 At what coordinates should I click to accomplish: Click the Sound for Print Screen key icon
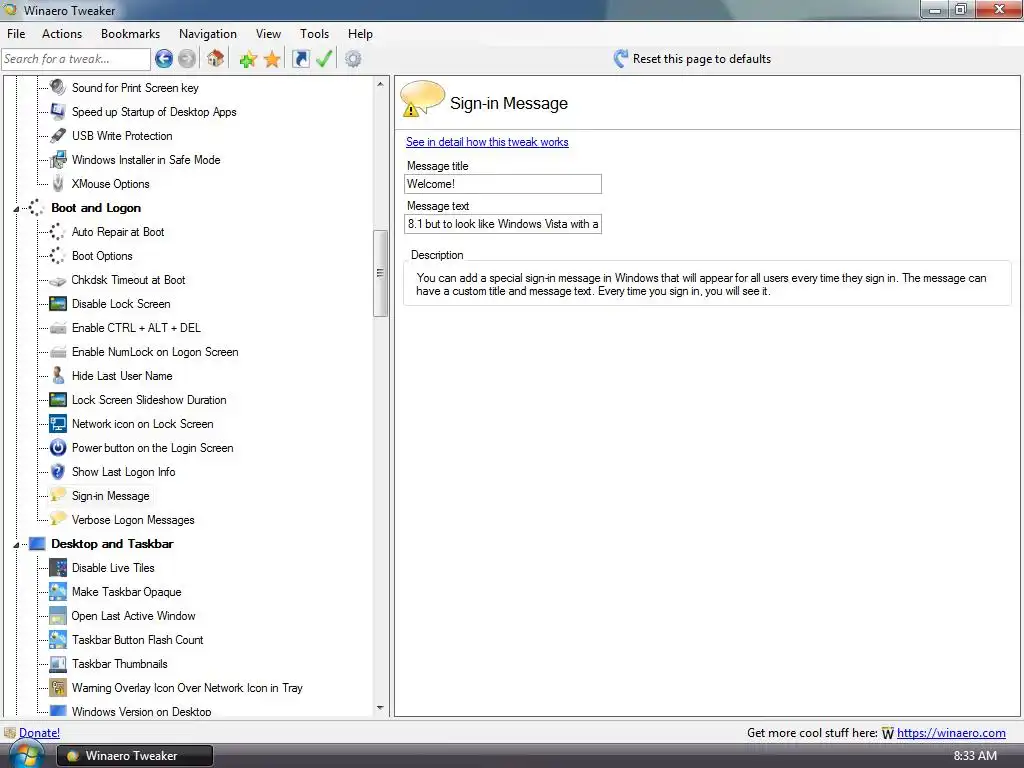[58, 87]
